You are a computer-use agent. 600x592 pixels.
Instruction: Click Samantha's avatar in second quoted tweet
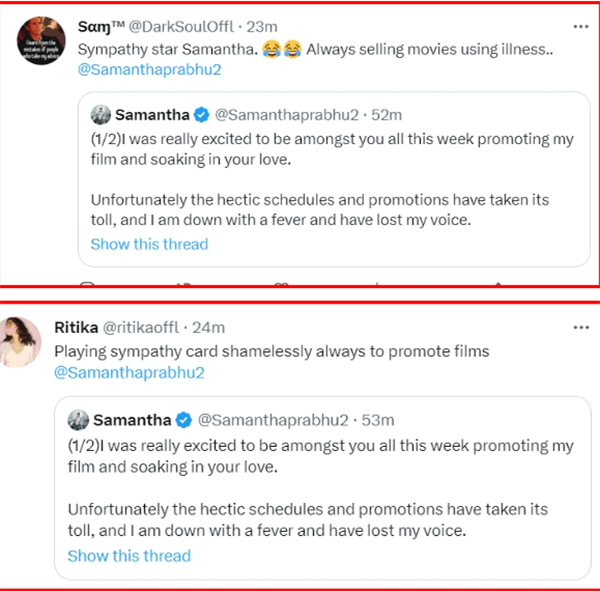point(78,419)
